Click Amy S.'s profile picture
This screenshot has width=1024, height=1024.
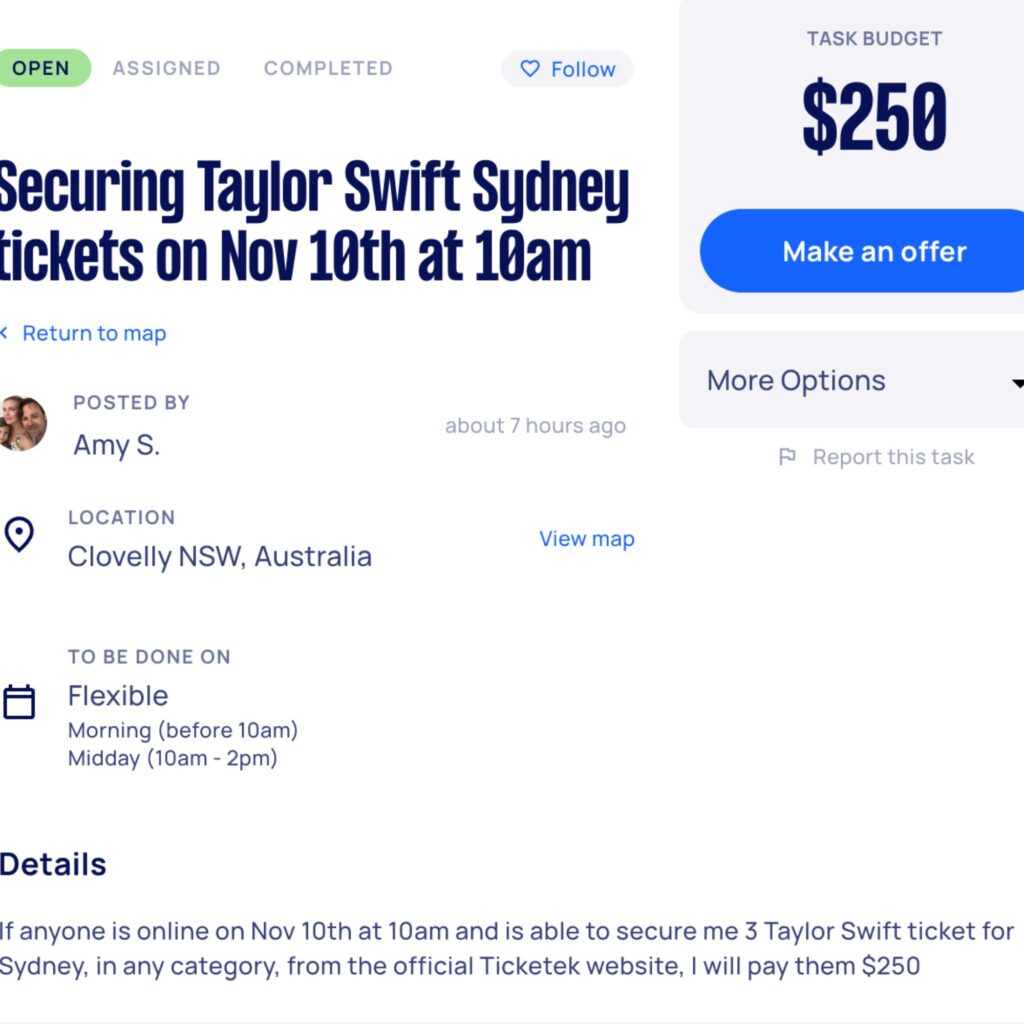click(x=22, y=423)
